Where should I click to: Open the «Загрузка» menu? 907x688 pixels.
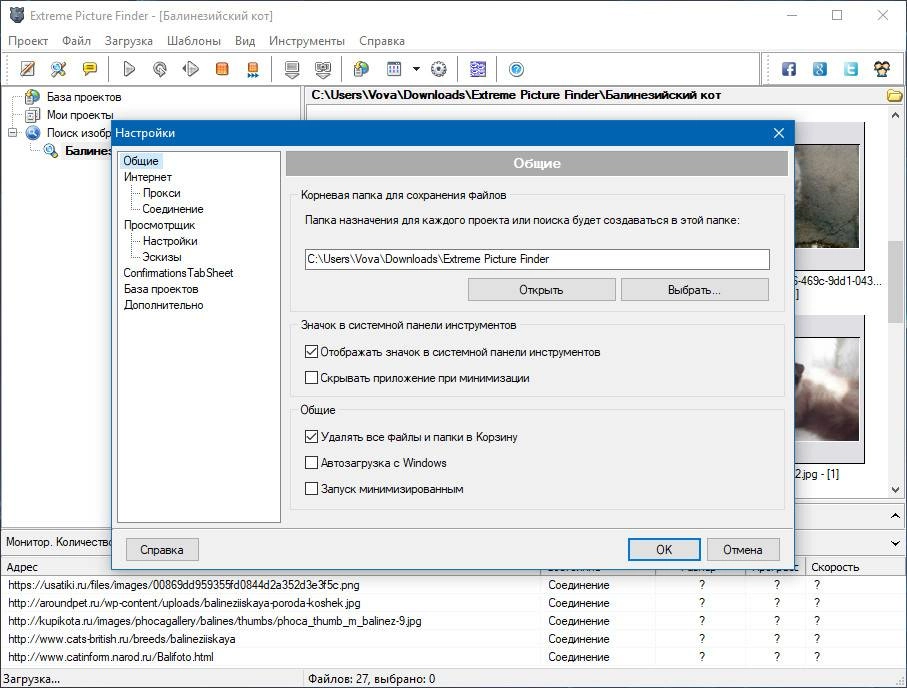[128, 41]
